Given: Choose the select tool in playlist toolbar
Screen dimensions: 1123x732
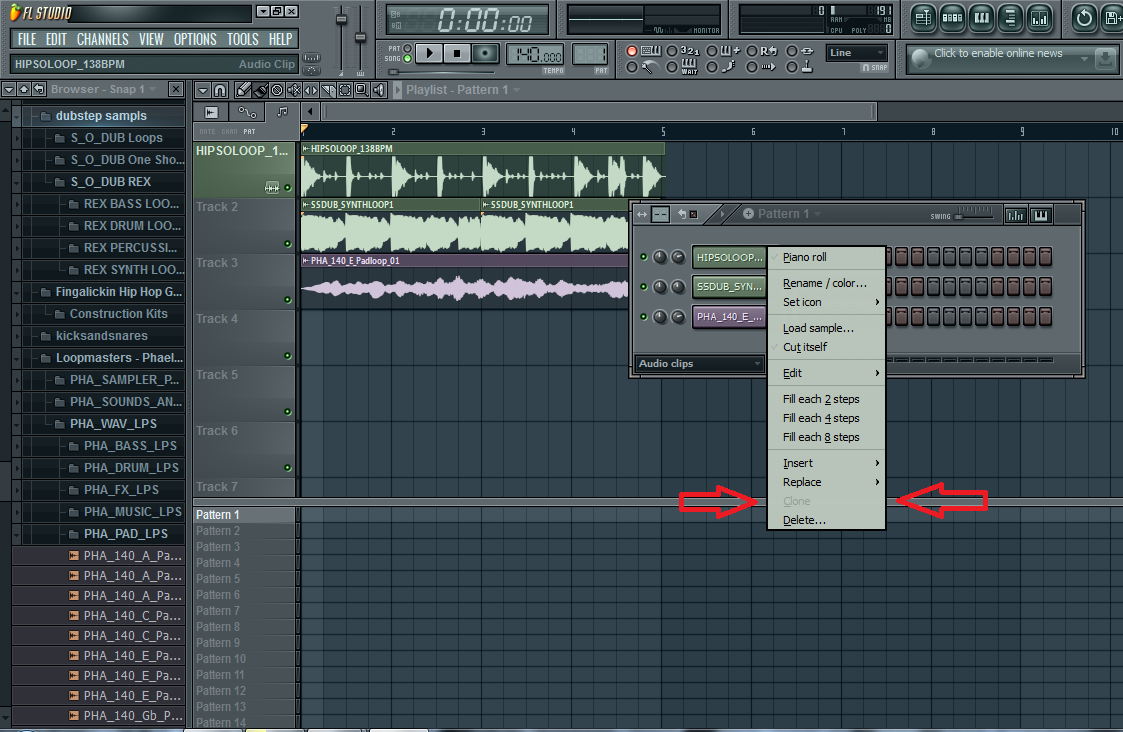Looking at the screenshot, I should pyautogui.click(x=344, y=90).
